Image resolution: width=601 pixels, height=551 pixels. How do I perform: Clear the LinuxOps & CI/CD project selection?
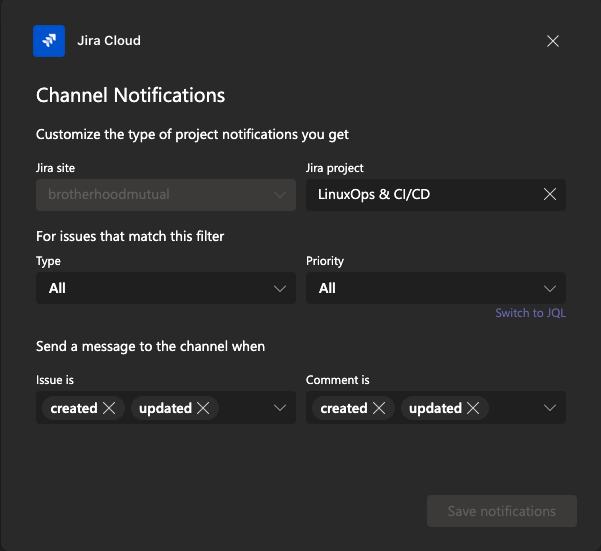(x=550, y=194)
